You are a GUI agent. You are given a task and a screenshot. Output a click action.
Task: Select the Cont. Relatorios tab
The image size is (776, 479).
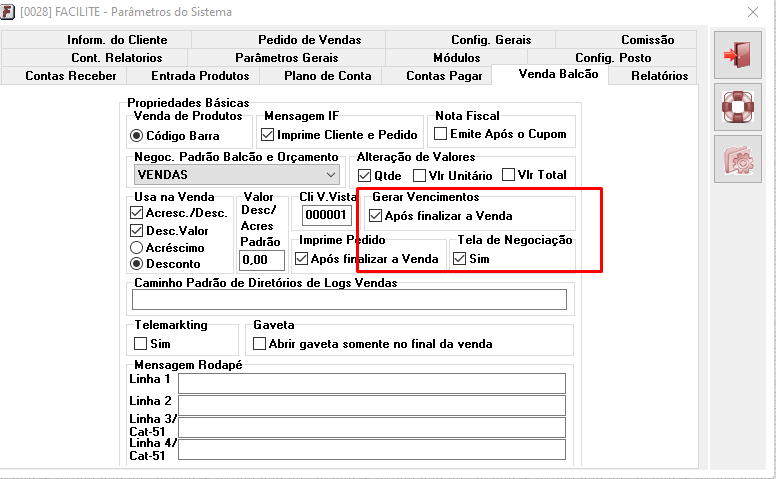tap(95, 57)
